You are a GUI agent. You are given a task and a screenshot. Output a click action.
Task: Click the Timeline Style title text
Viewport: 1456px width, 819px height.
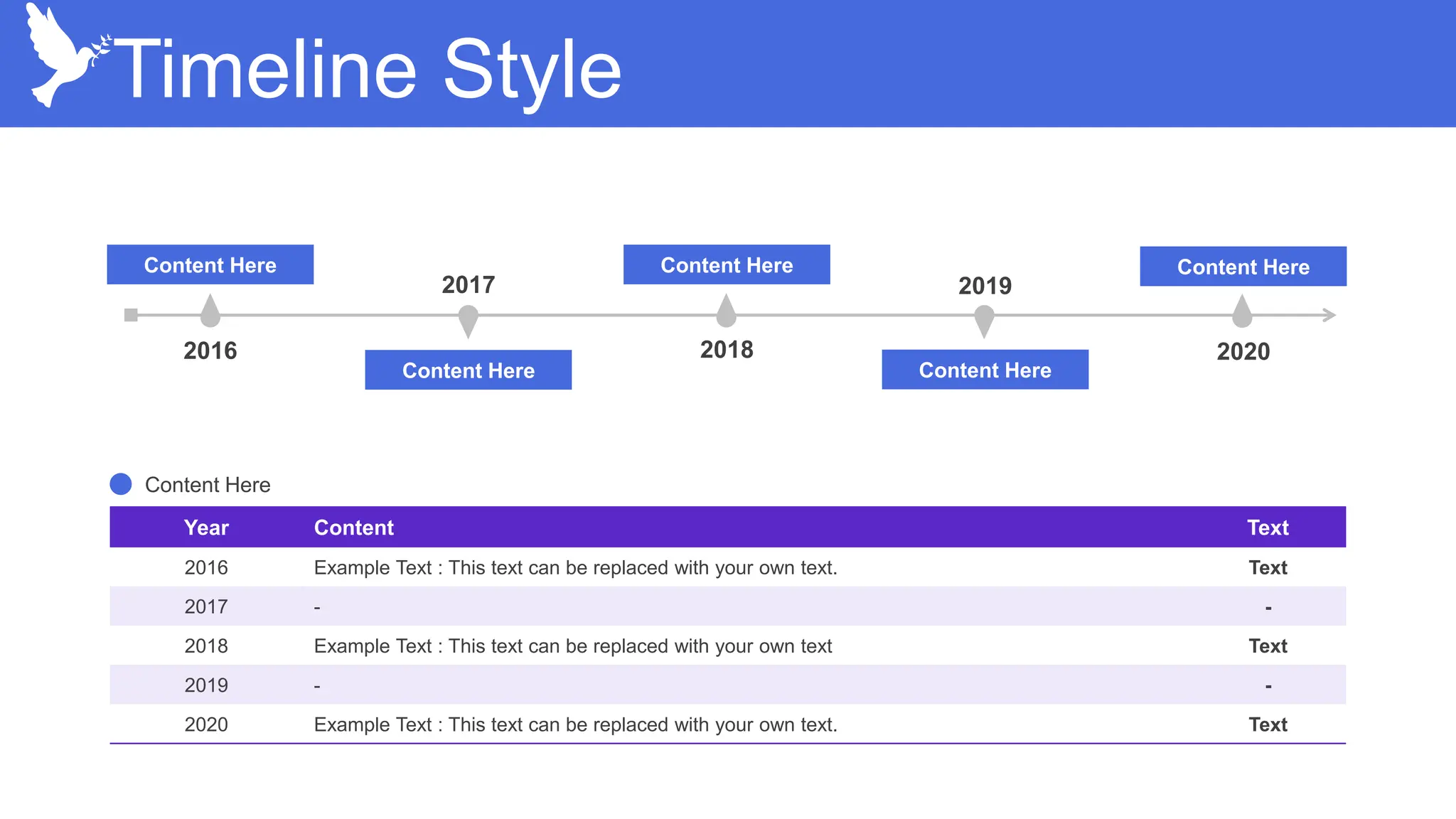(x=367, y=70)
